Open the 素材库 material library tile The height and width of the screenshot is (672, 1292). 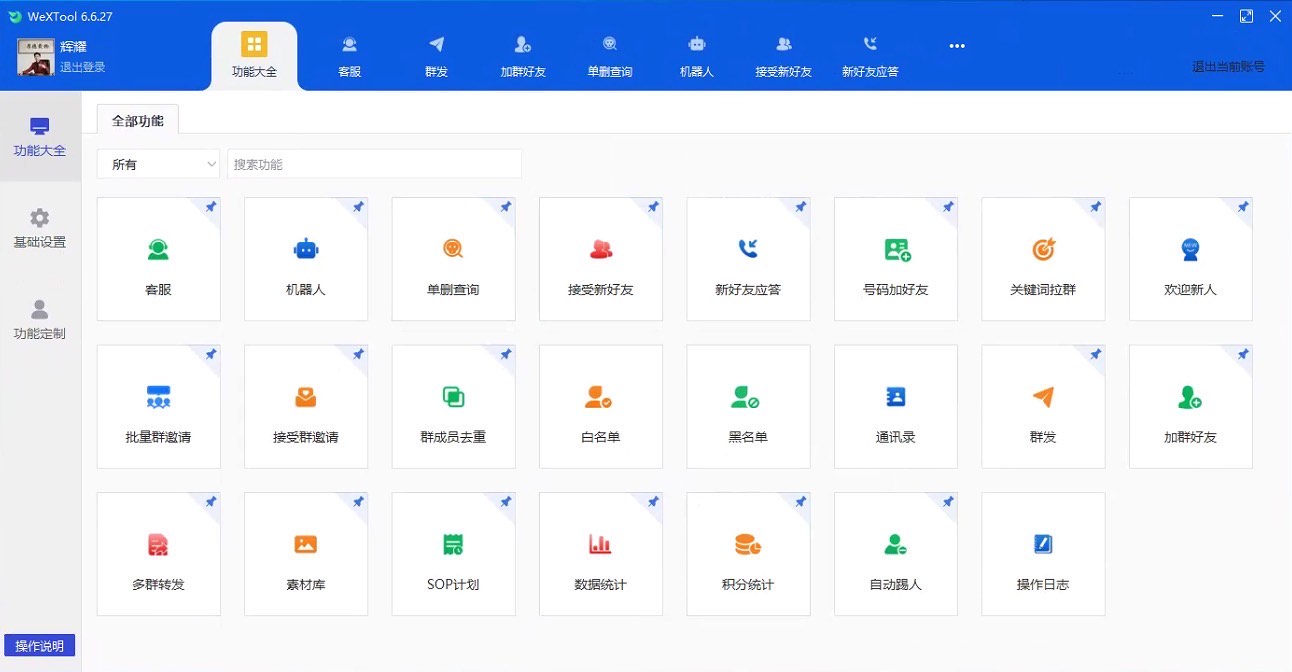click(x=305, y=554)
